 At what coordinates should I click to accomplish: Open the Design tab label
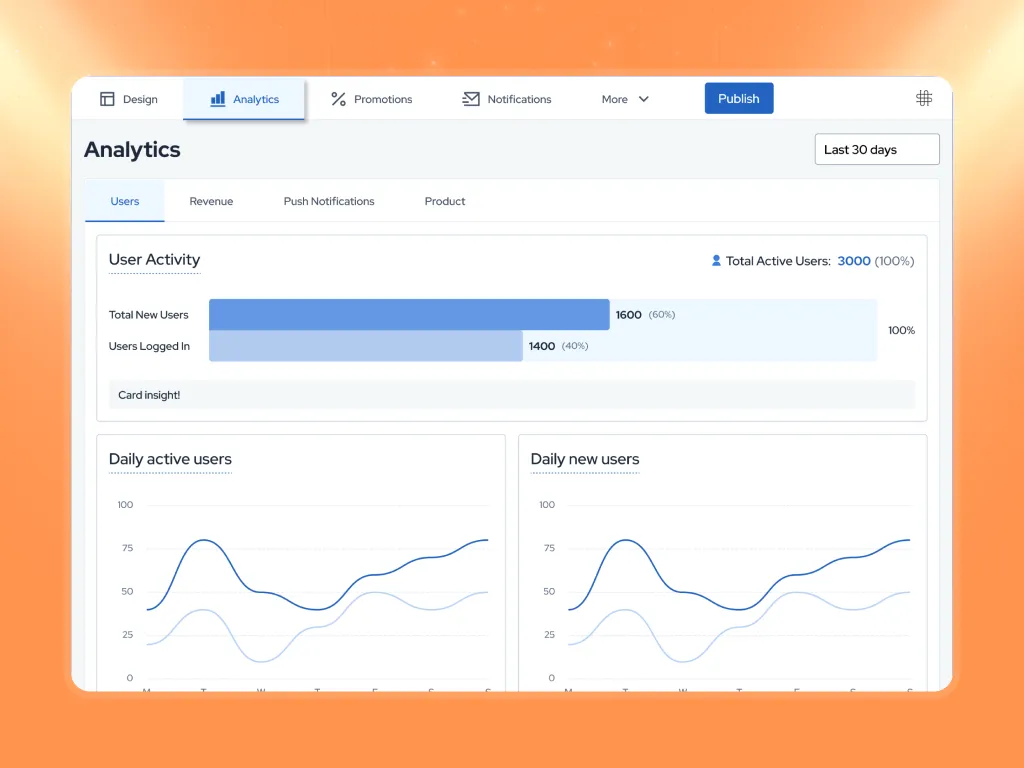140,99
